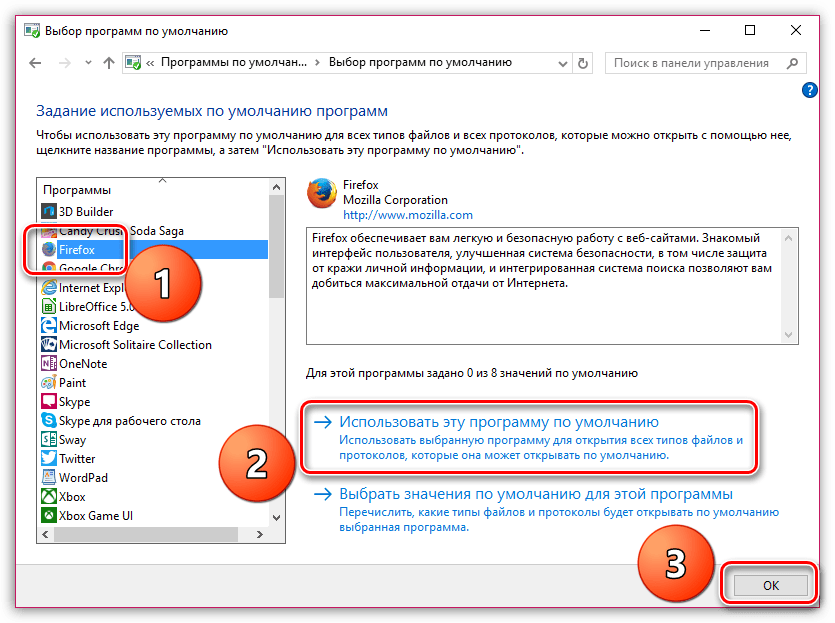
Task: Click Выбор программ по умолчанию breadcrumb
Action: (x=420, y=62)
